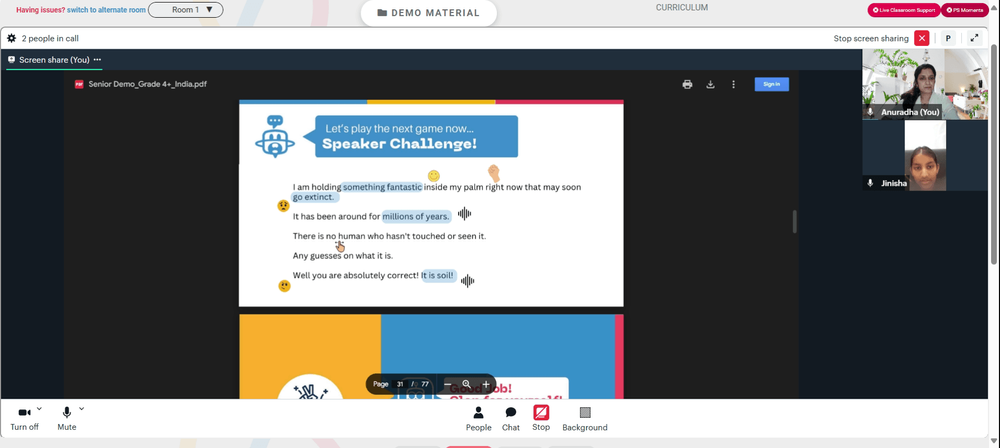
Task: Stop screen sharing from bottom toolbar
Action: tap(541, 418)
